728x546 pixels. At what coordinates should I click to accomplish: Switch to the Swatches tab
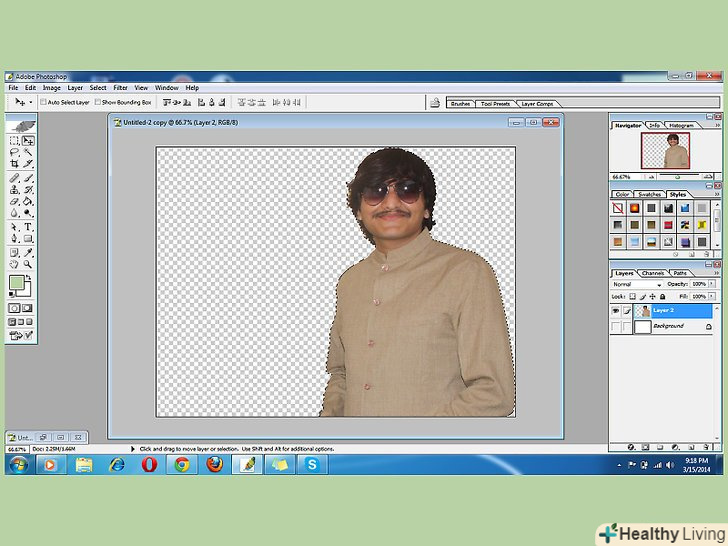(650, 194)
